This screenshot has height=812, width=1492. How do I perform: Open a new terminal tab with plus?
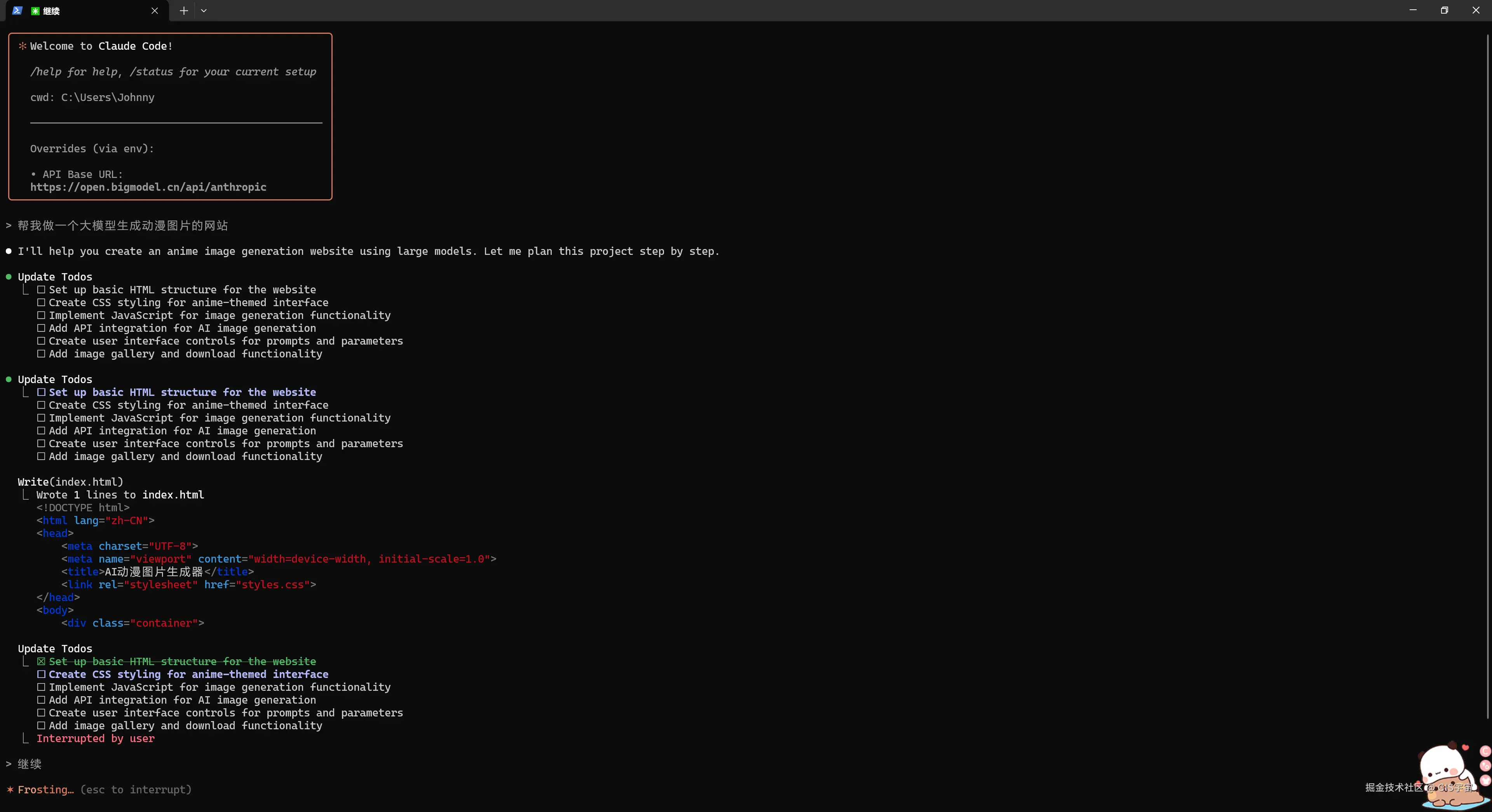point(184,10)
